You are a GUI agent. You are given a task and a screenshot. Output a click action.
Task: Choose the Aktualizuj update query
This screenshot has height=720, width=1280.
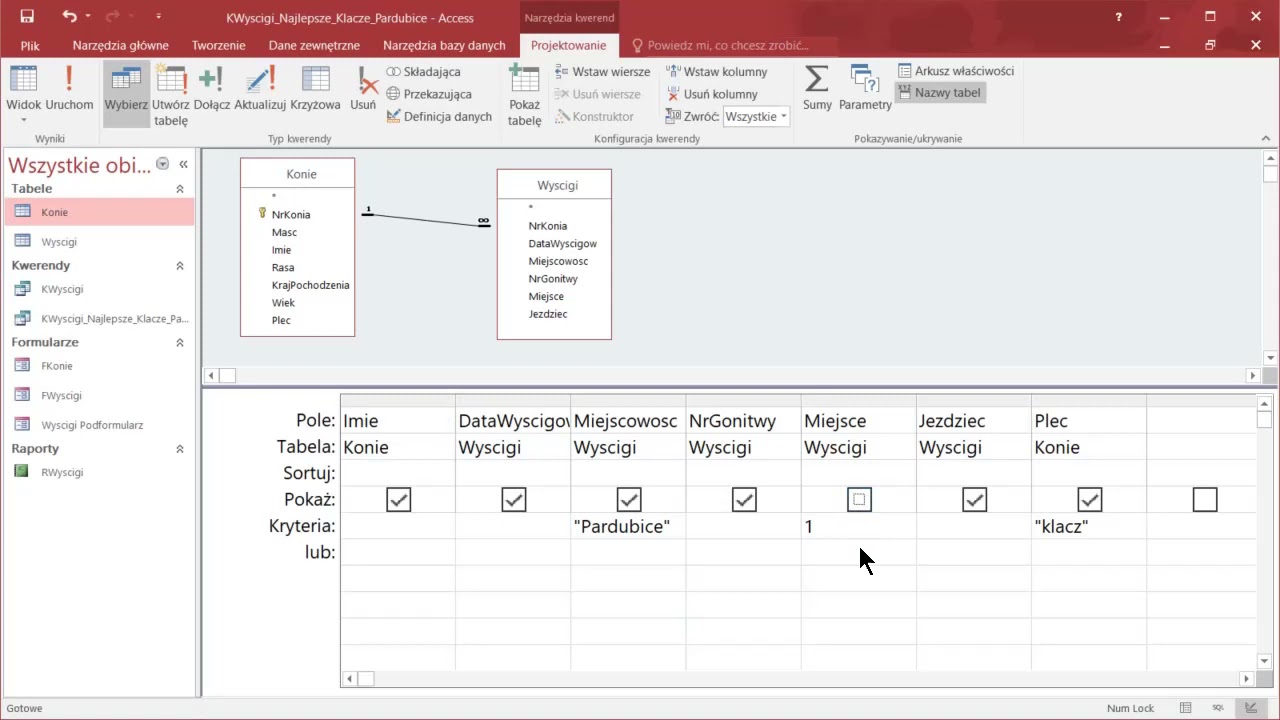point(261,90)
